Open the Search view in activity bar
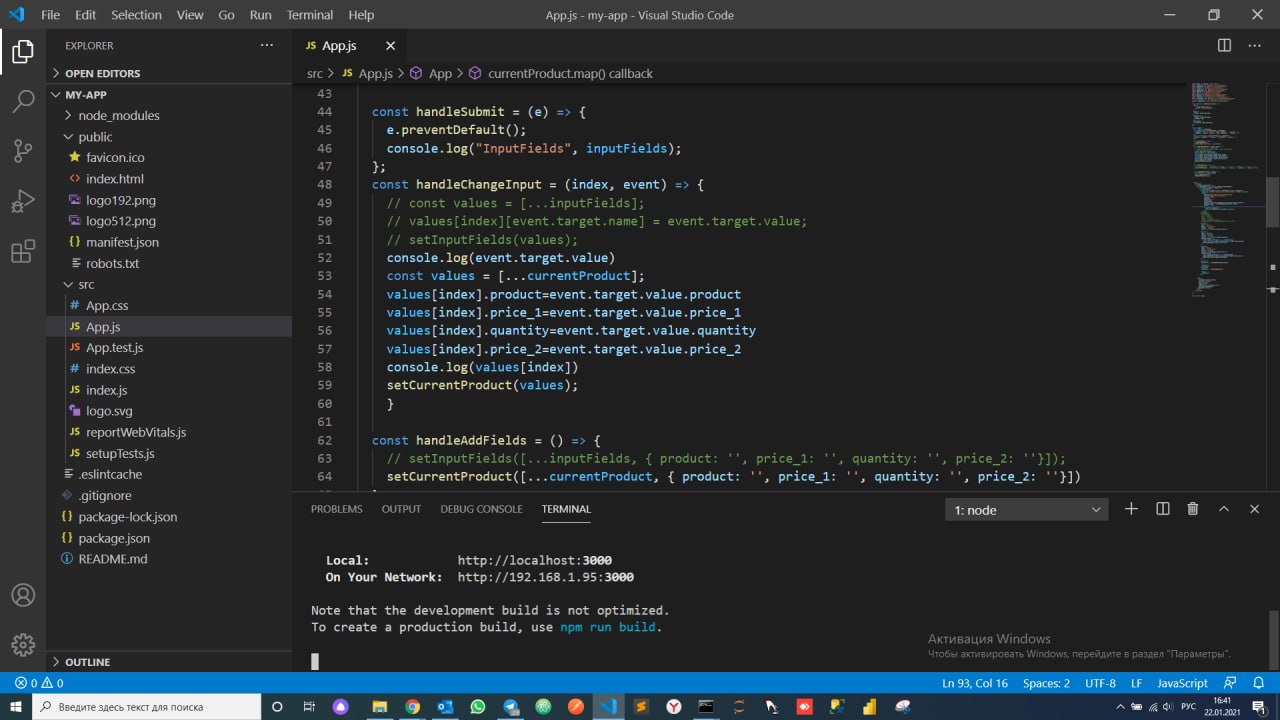1280x720 pixels. tap(23, 100)
